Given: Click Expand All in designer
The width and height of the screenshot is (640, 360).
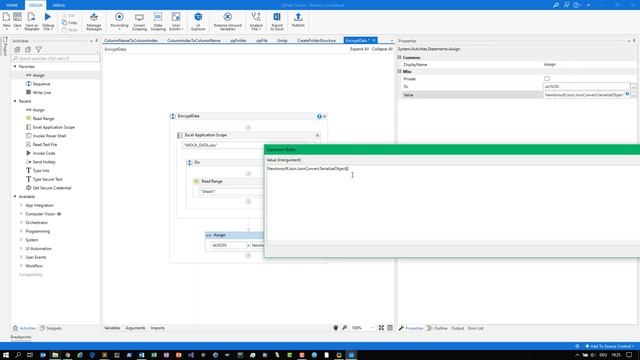Looking at the screenshot, I should tap(359, 49).
